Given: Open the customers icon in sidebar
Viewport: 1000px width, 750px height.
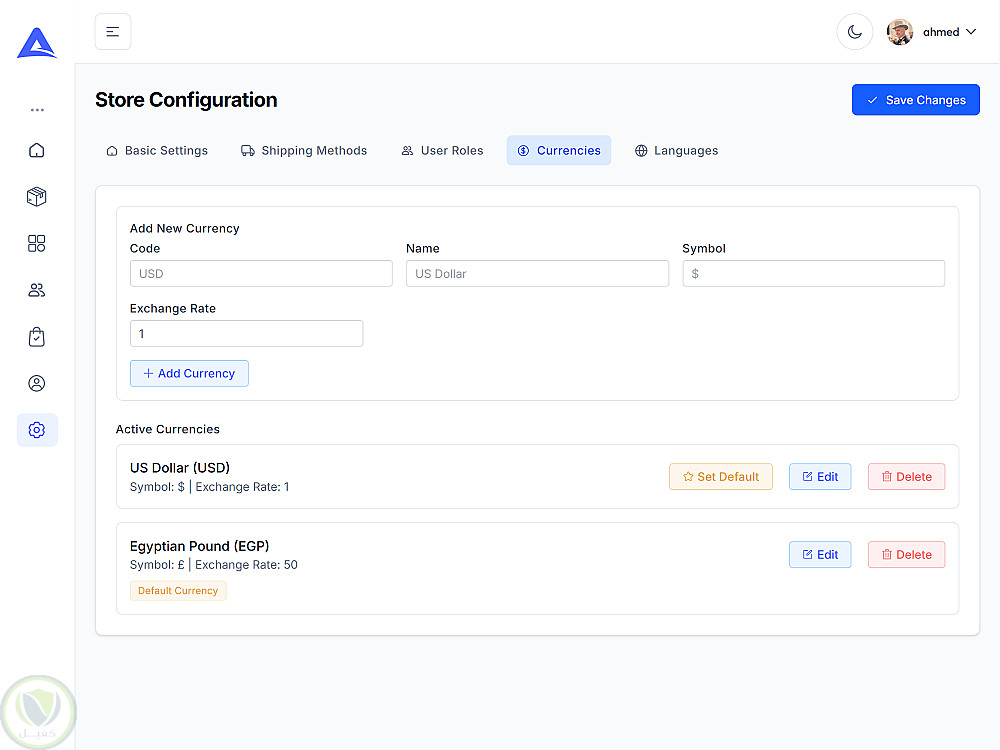Looking at the screenshot, I should tap(37, 290).
